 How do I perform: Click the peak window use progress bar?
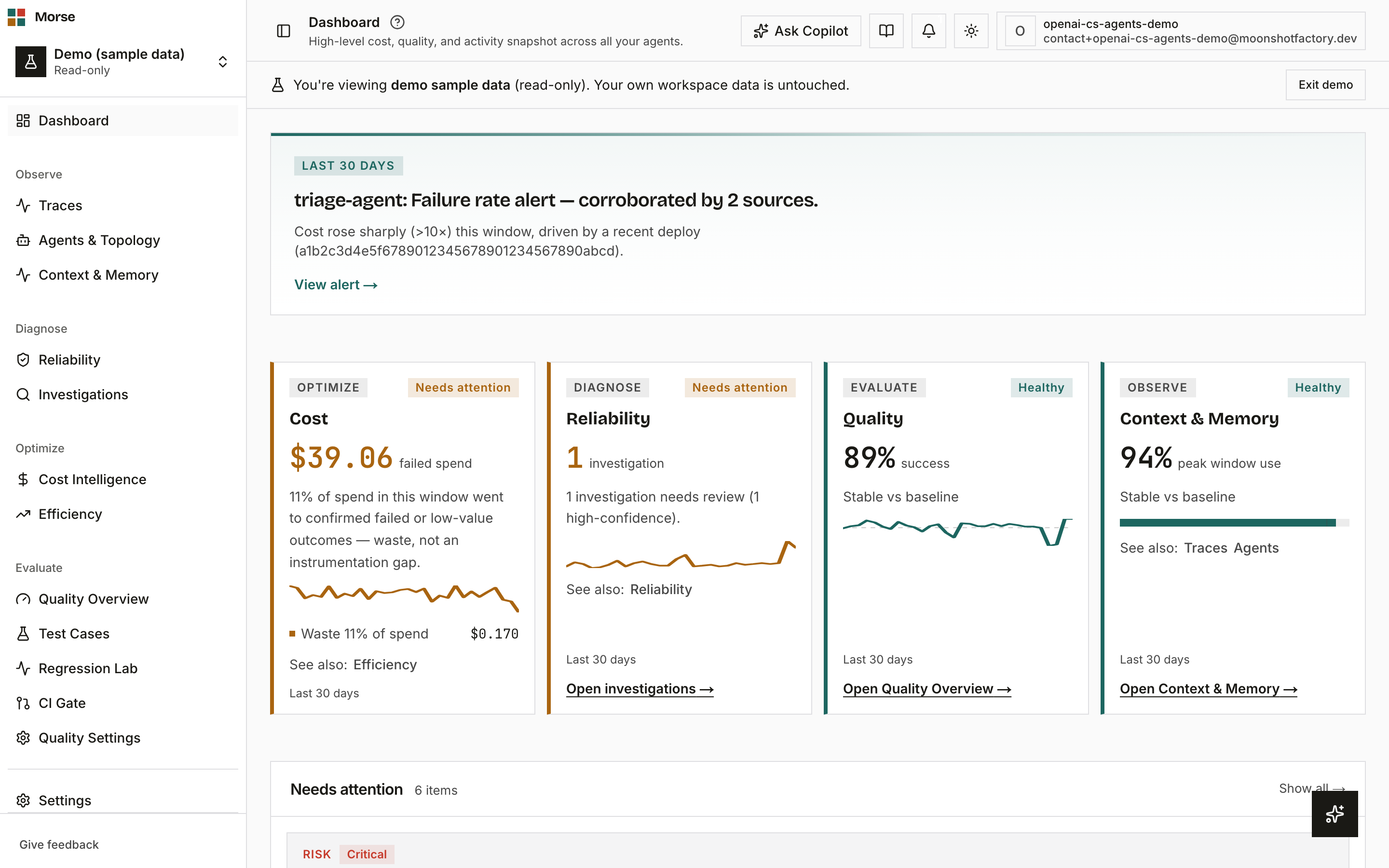pos(1234,523)
